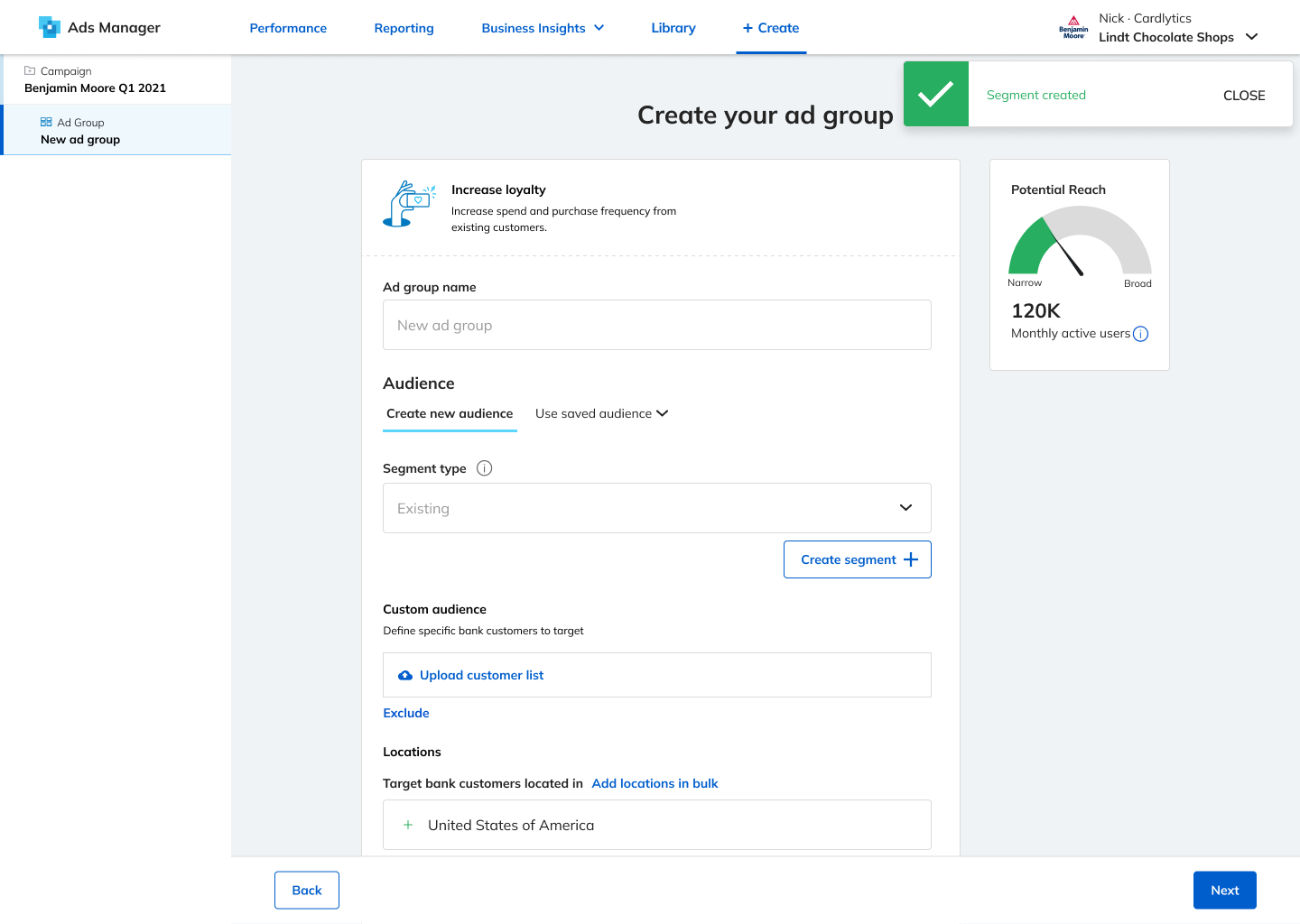Click the plus icon beside United States of America
Image resolution: width=1300 pixels, height=924 pixels.
coord(408,825)
